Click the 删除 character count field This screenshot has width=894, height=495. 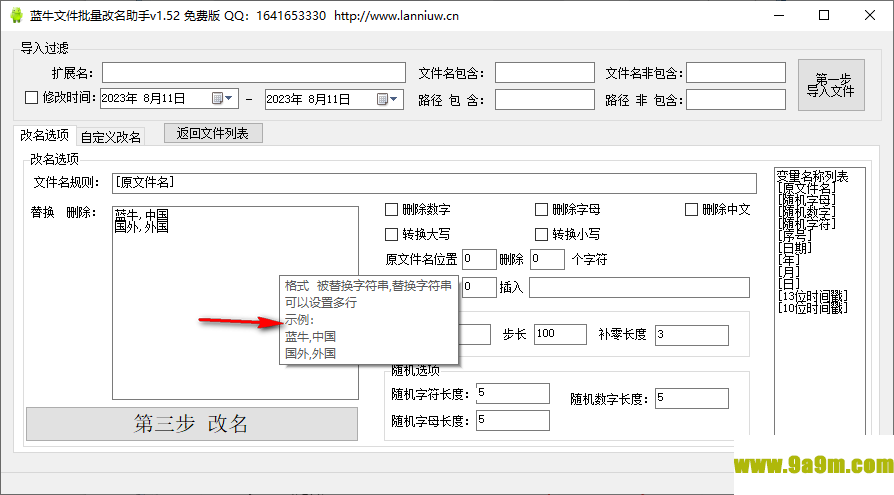(547, 259)
